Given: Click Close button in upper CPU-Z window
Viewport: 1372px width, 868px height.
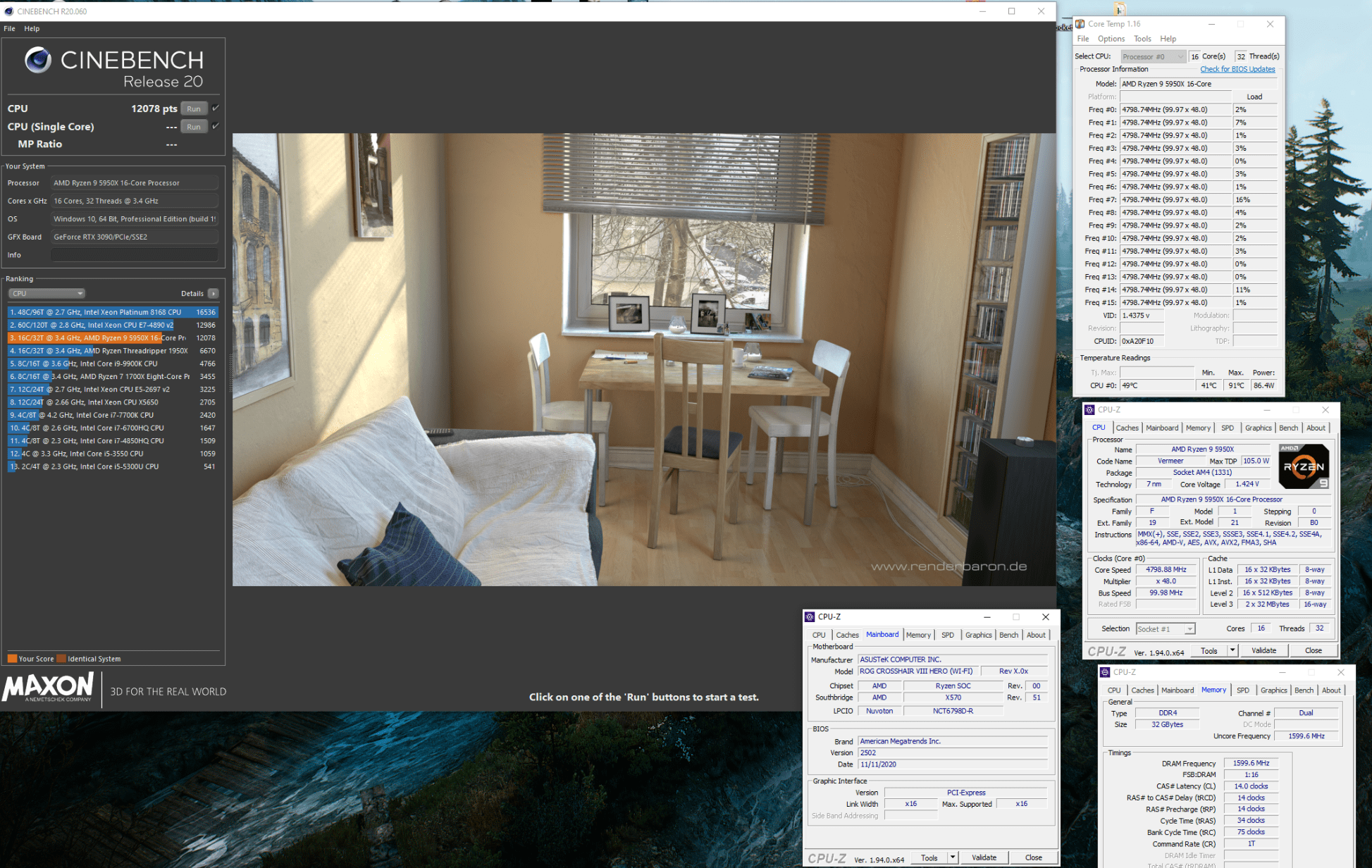Looking at the screenshot, I should click(1313, 650).
